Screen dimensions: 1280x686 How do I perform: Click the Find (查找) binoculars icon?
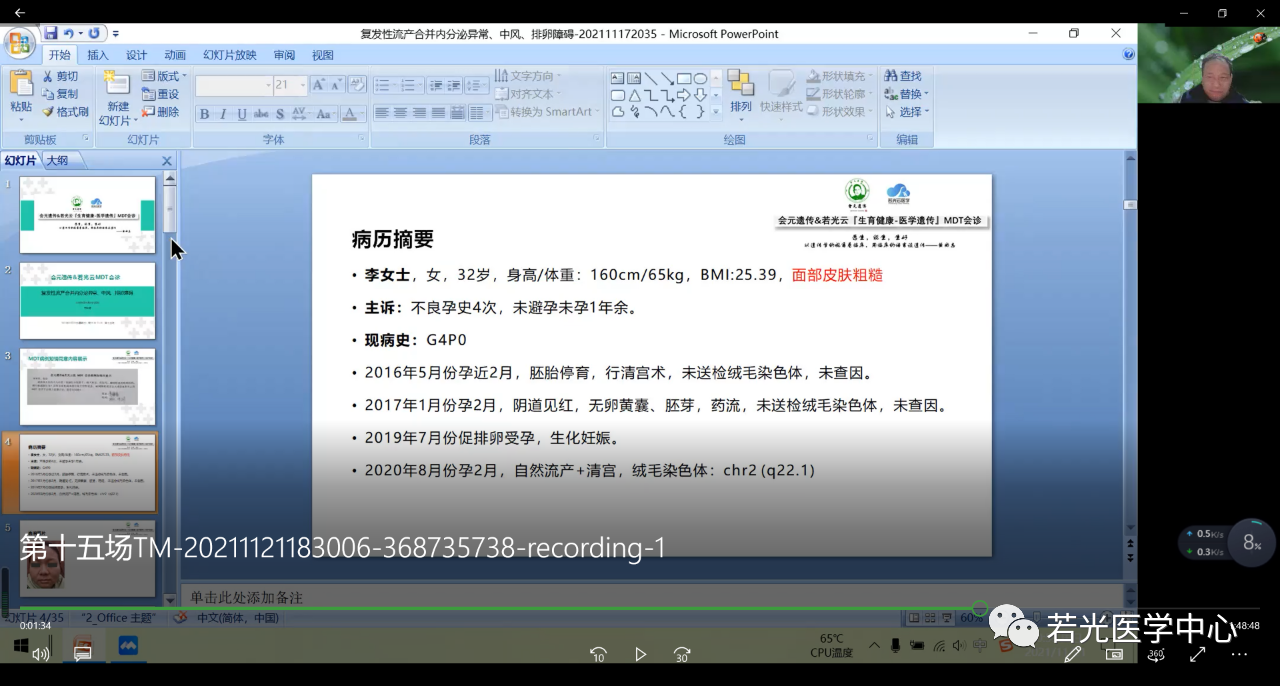[x=890, y=76]
